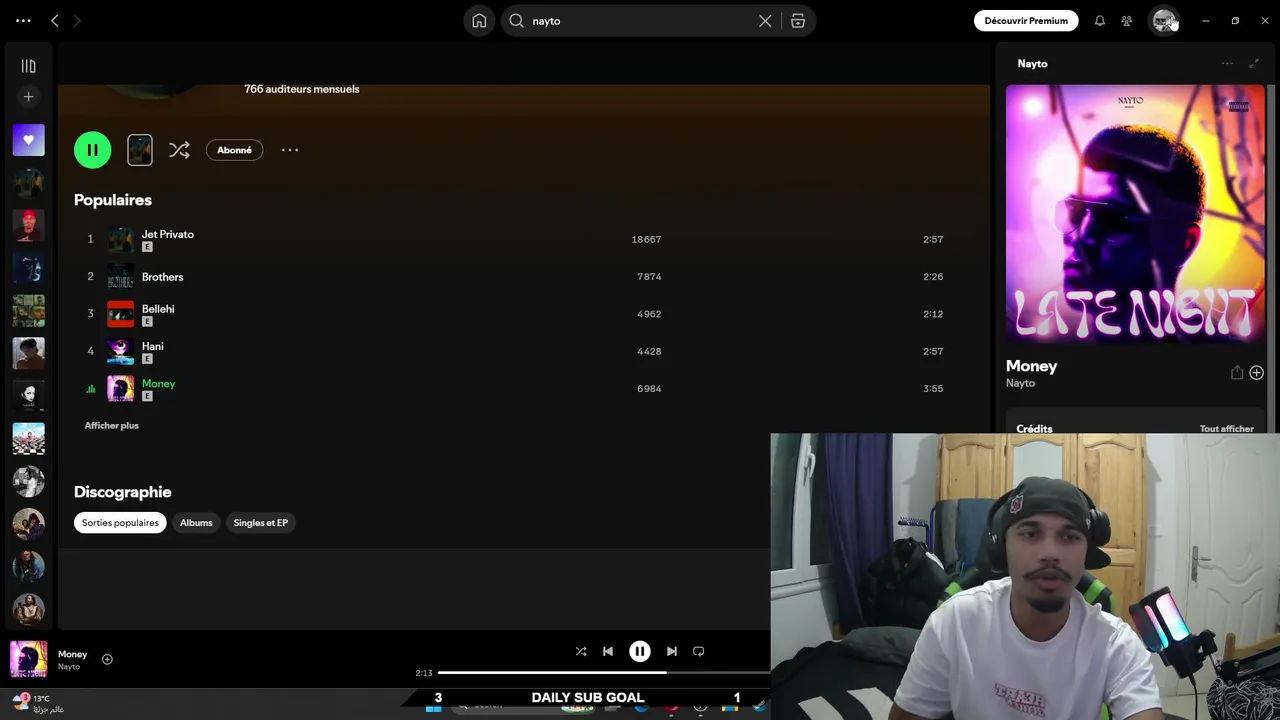Image resolution: width=1280 pixels, height=720 pixels.
Task: Click song title Money in bottom bar
Action: (x=72, y=654)
